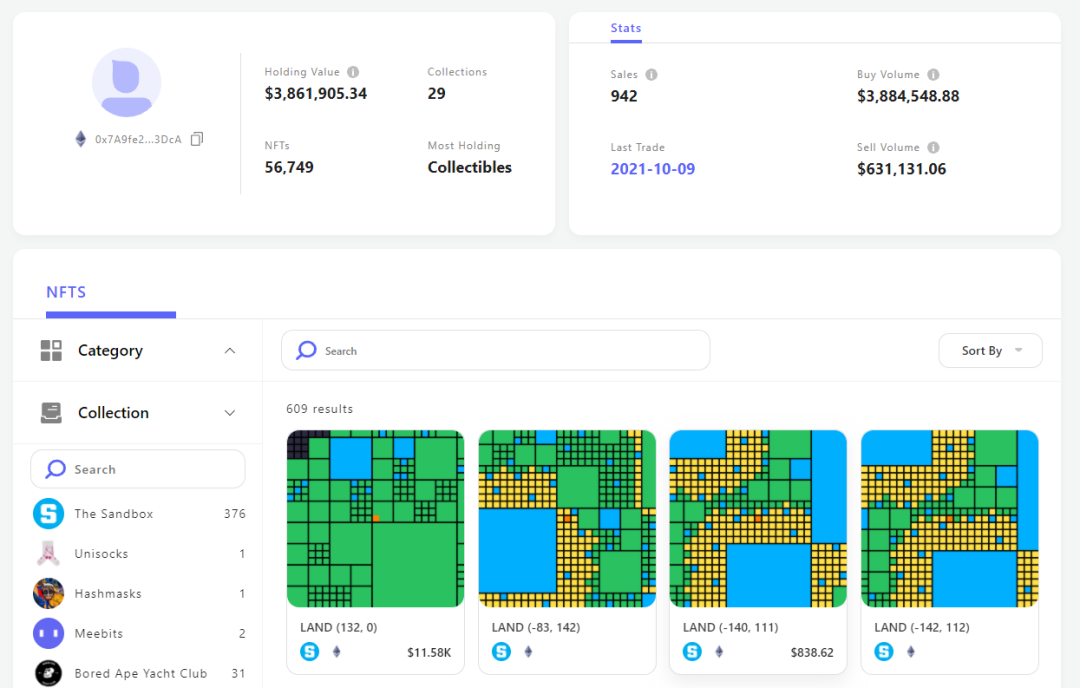This screenshot has width=1080, height=688.
Task: Open the 2021-10-09 last trade link
Action: 653,169
